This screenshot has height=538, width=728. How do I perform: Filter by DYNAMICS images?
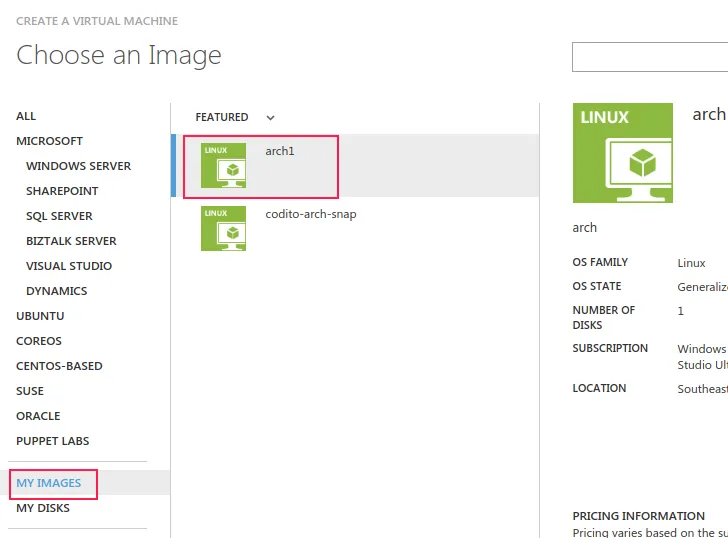coord(57,291)
